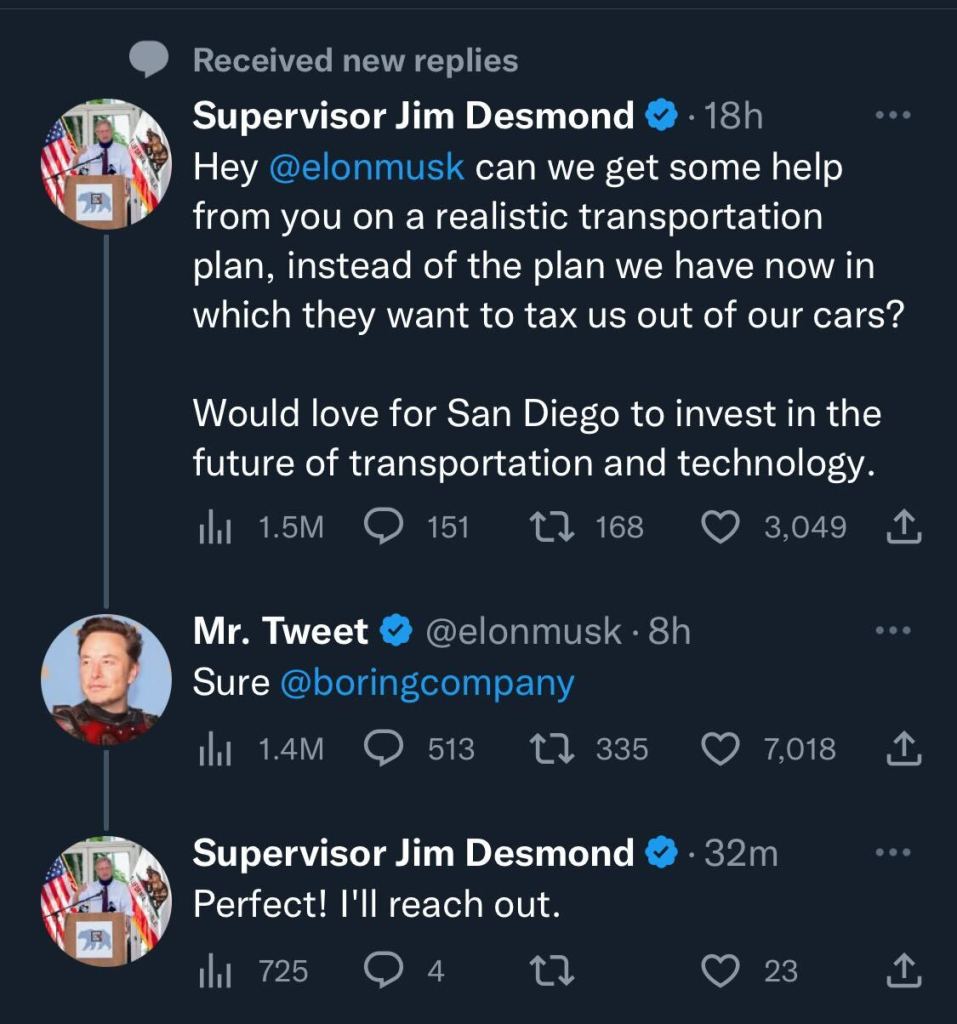
Task: Open more options on Mr. Tweet's reply
Action: (x=893, y=631)
